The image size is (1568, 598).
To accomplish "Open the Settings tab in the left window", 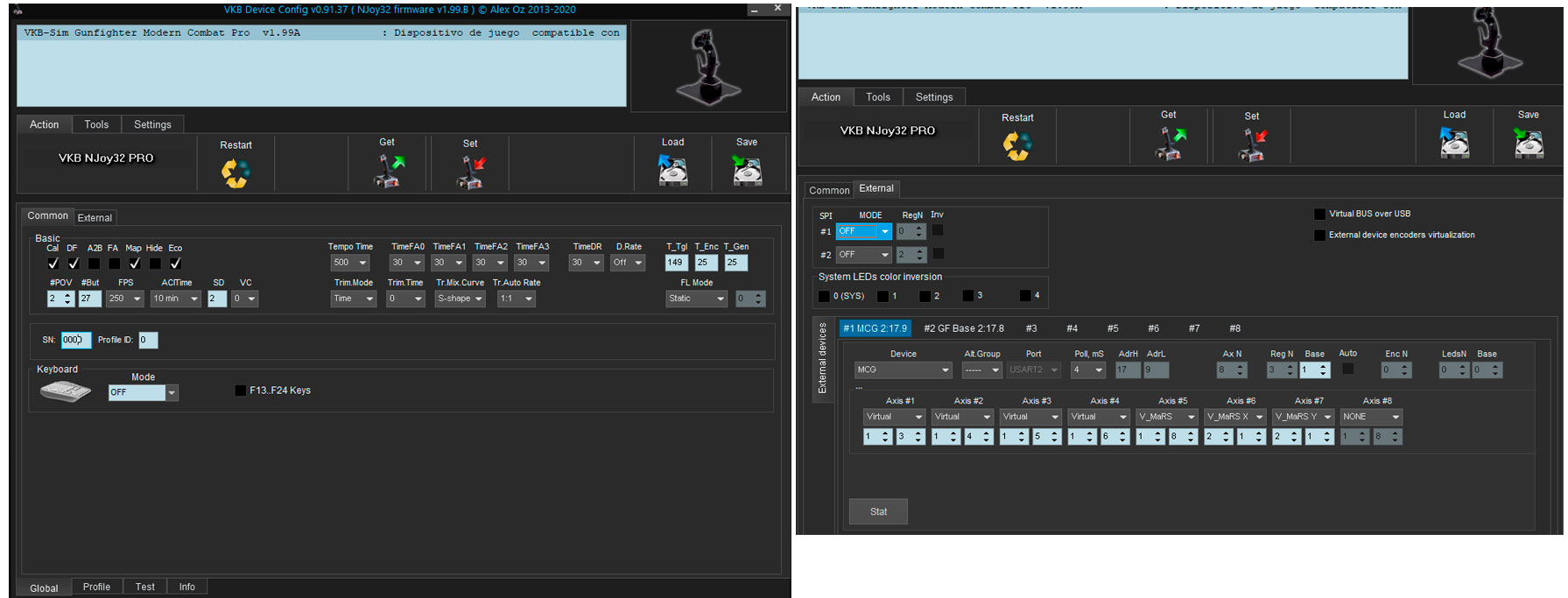I will (153, 124).
